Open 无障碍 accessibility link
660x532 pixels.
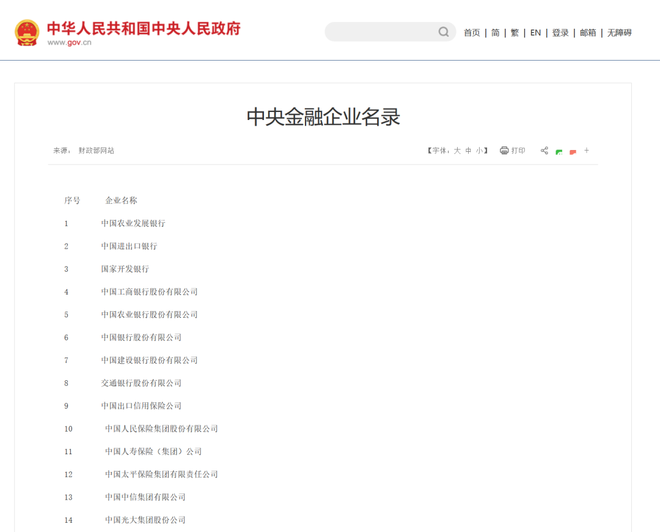pos(619,33)
